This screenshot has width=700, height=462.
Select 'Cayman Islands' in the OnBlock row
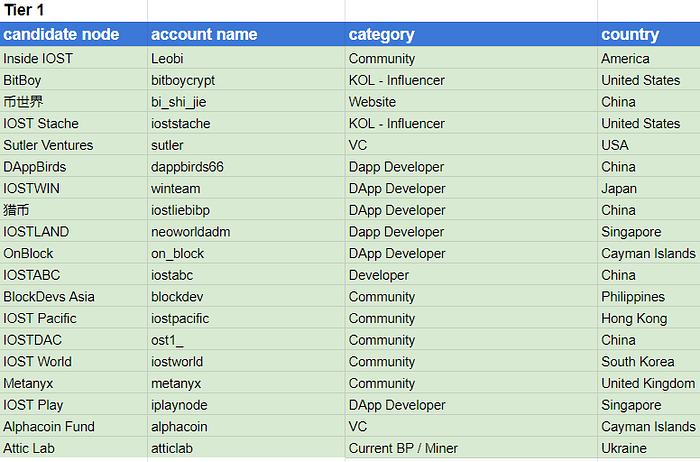coord(649,254)
